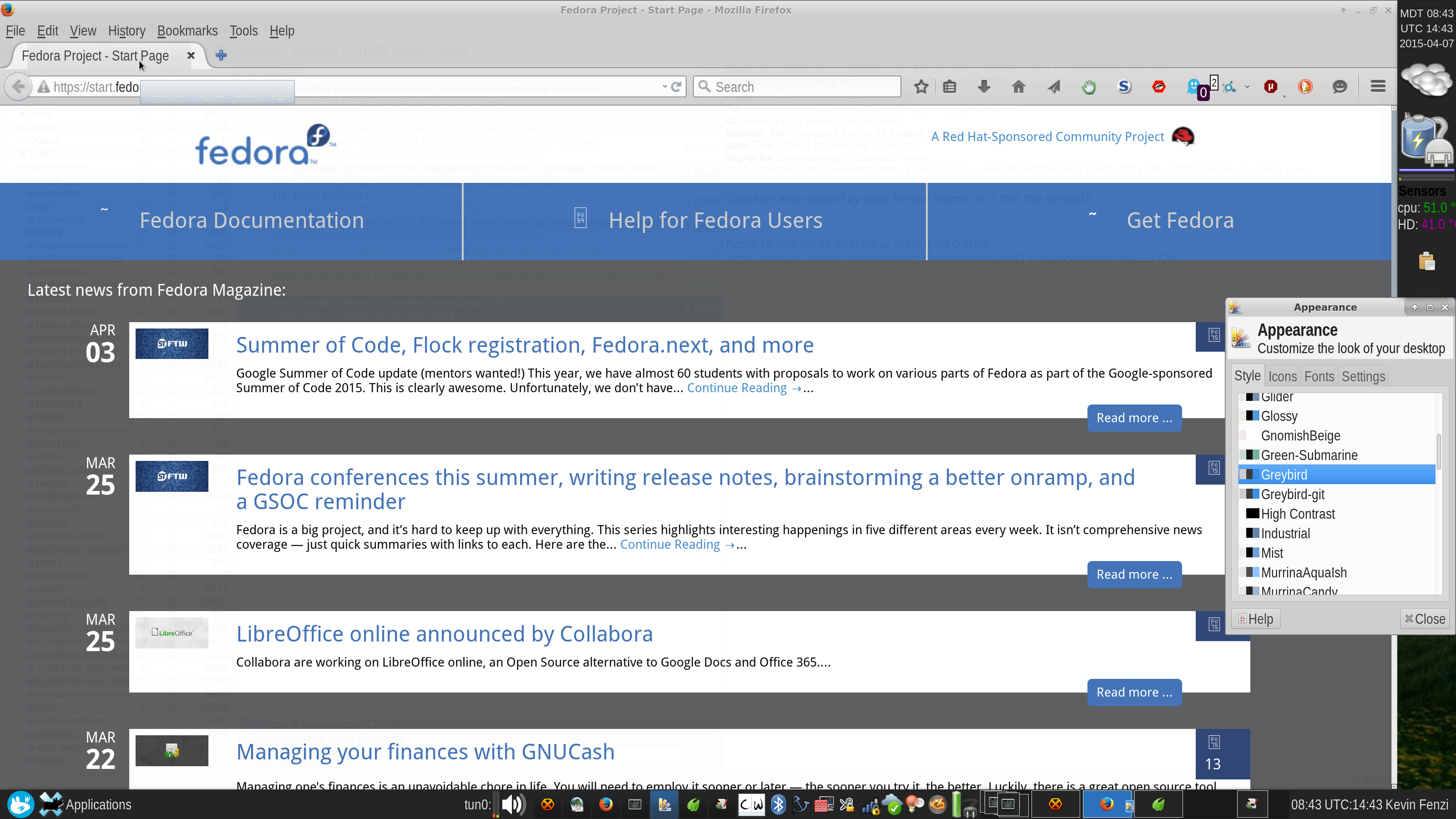Click Close button in Appearance dialog
Image resolution: width=1456 pixels, height=819 pixels.
(1425, 619)
